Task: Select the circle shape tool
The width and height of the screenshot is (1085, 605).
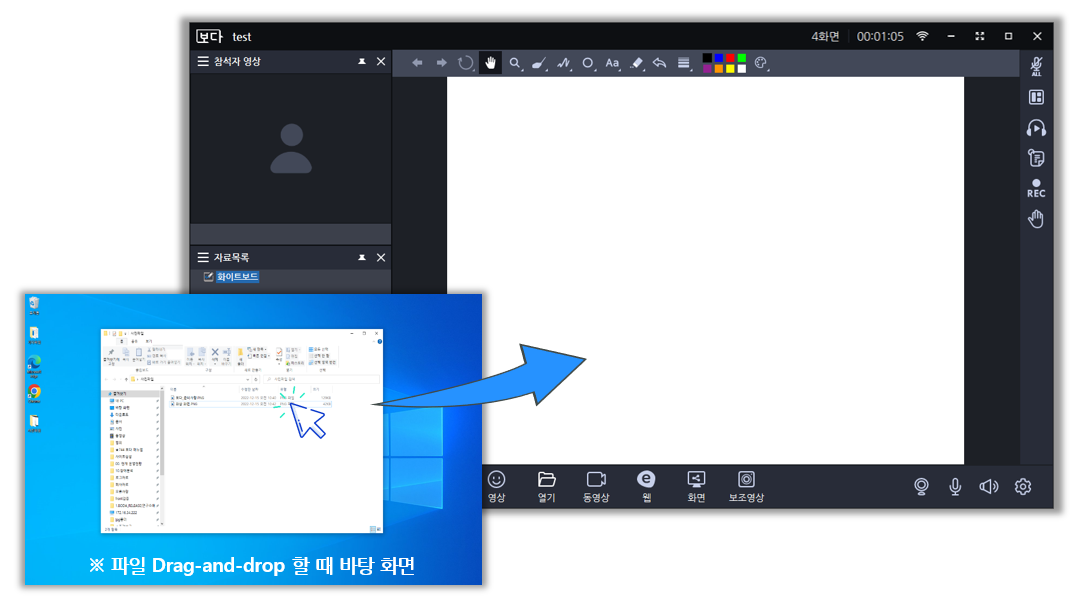Action: pos(588,63)
